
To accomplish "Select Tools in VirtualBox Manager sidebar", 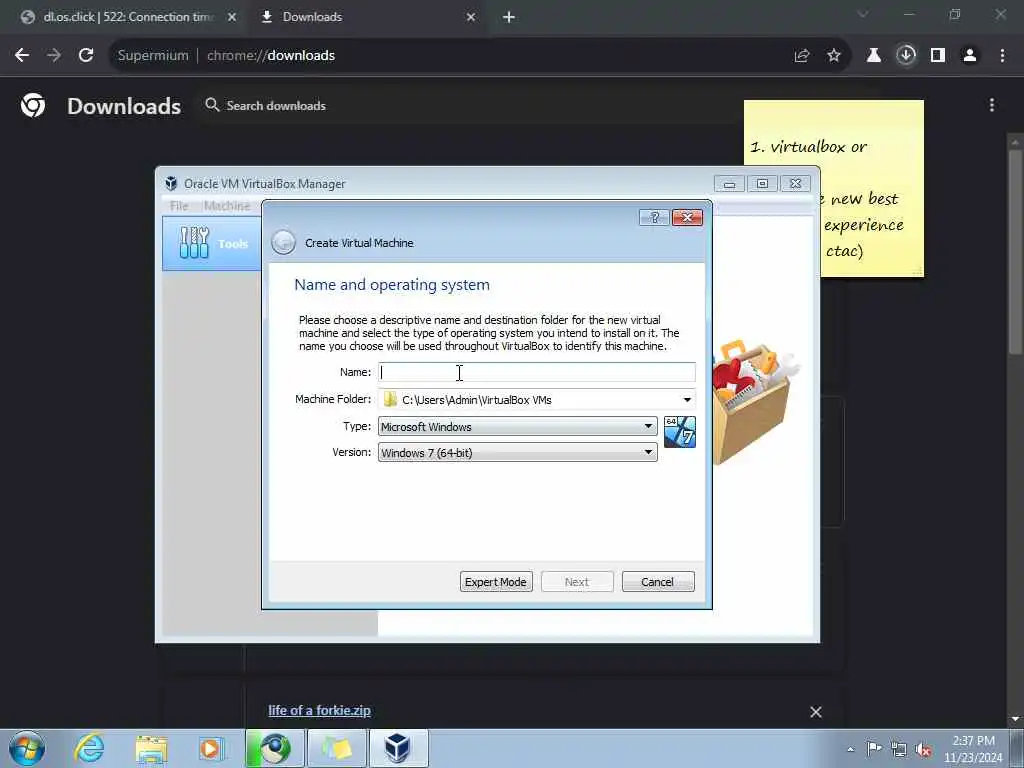I will pyautogui.click(x=212, y=244).
